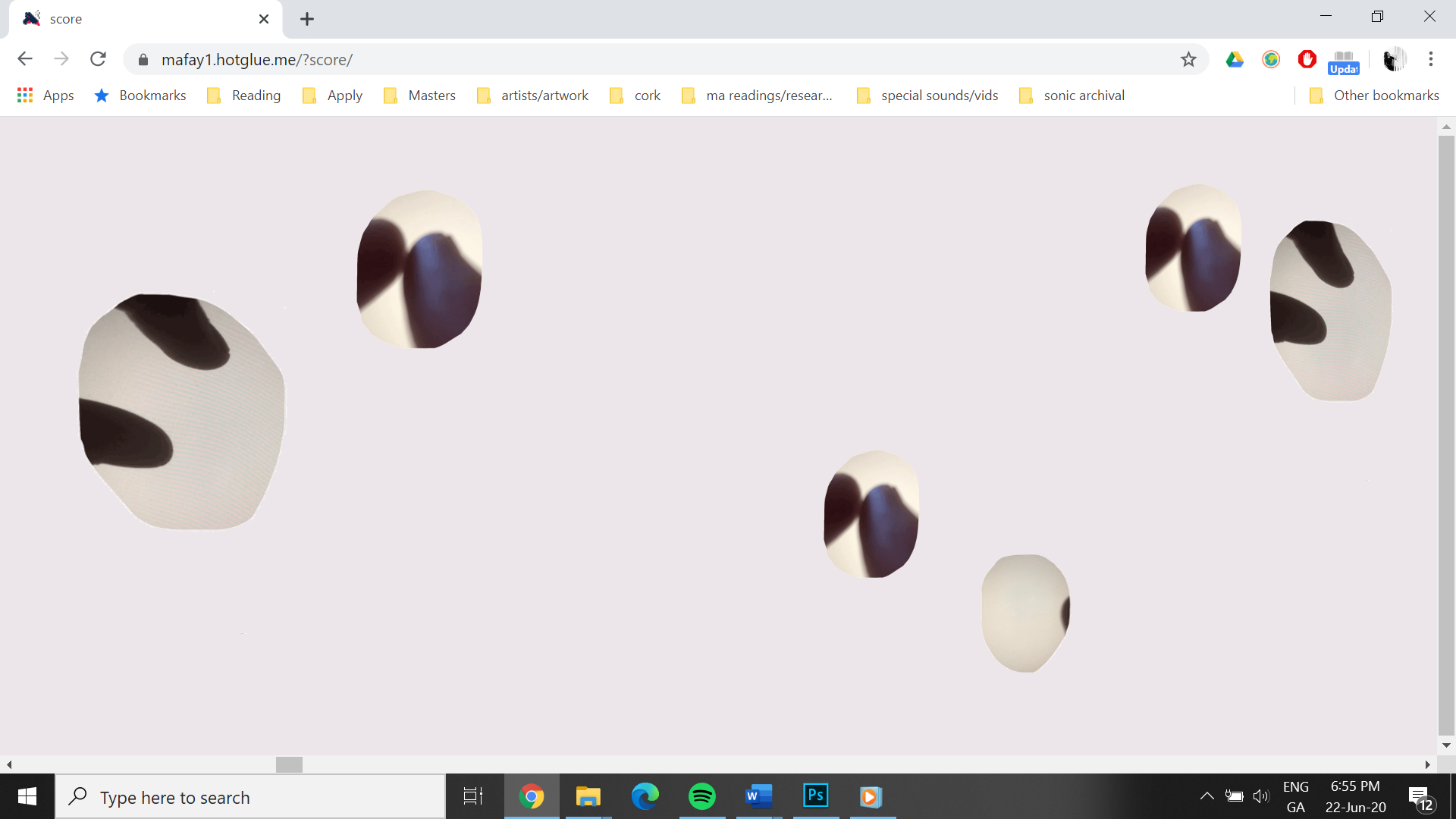Screen dimensions: 1456x819
Task: Open the Windows Start menu
Action: pos(27,796)
